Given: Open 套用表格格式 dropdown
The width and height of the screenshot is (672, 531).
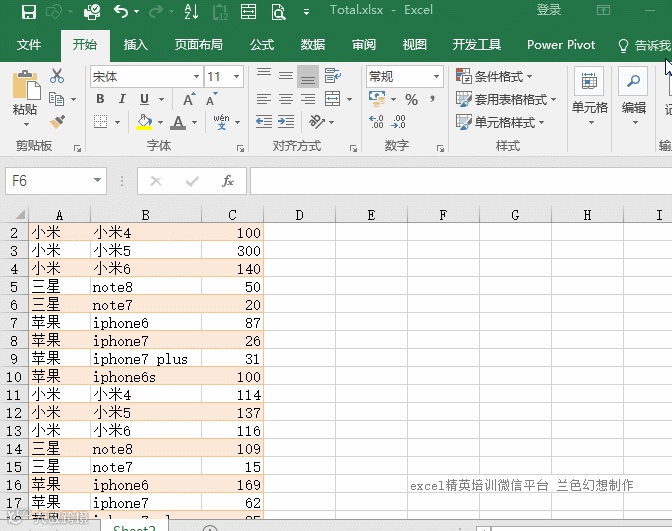Looking at the screenshot, I should point(506,99).
